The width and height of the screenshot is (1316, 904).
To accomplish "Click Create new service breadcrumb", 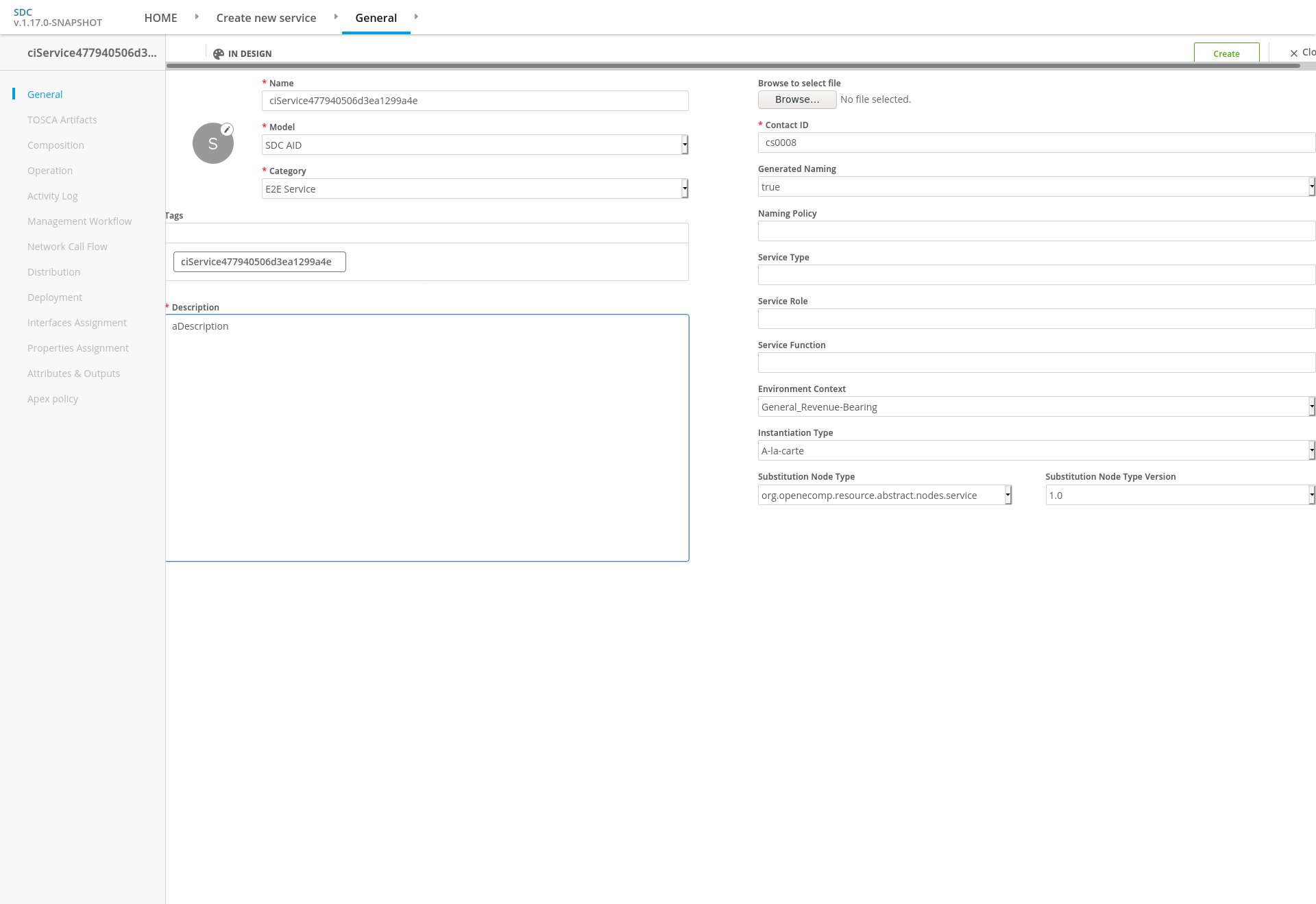I will pos(266,18).
